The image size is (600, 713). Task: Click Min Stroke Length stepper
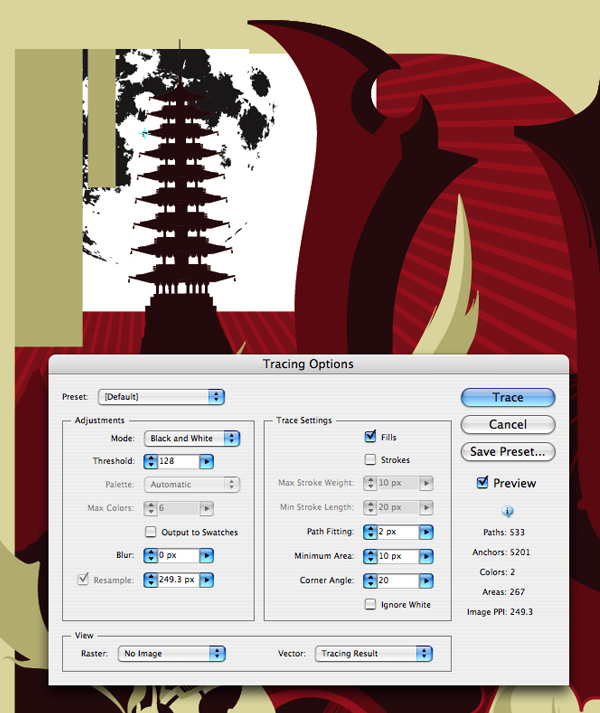[370, 507]
